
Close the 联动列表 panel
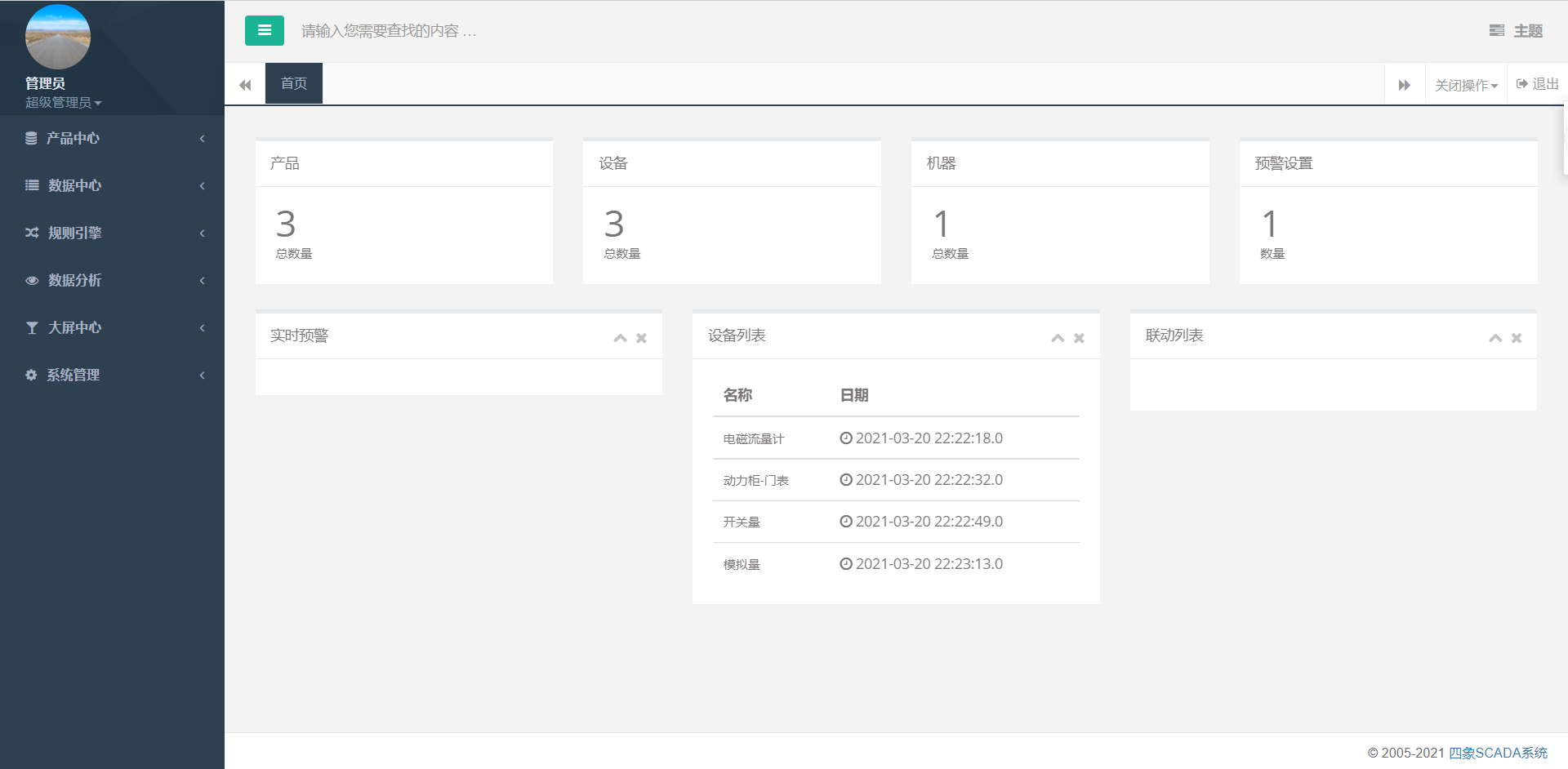[x=1516, y=338]
